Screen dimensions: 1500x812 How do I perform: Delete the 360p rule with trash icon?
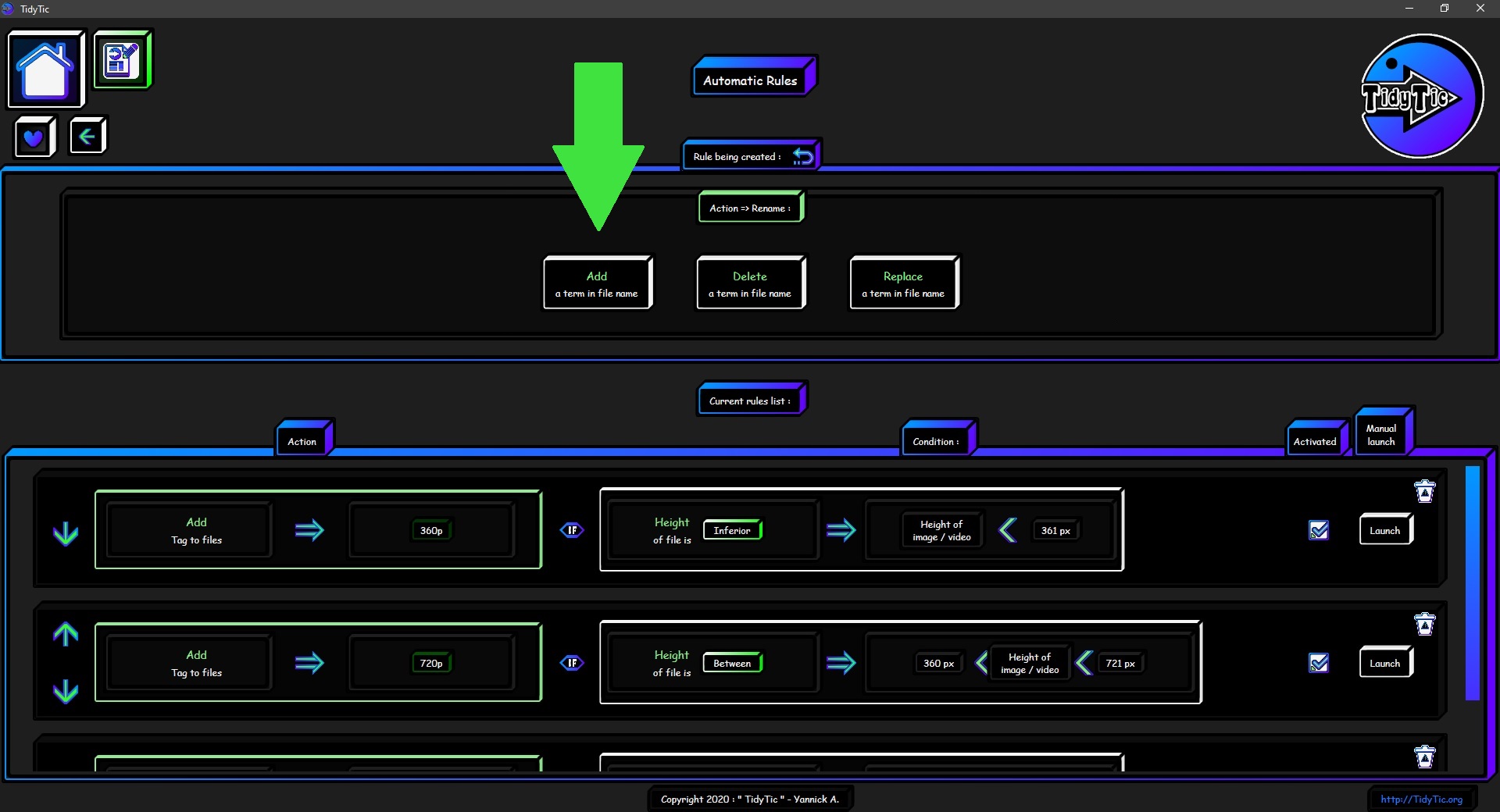1424,491
